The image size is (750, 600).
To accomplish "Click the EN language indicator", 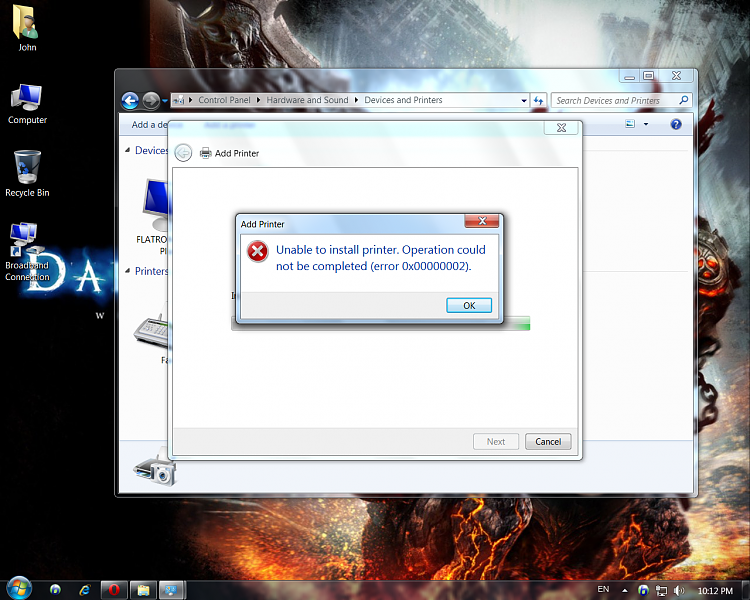I will [603, 589].
